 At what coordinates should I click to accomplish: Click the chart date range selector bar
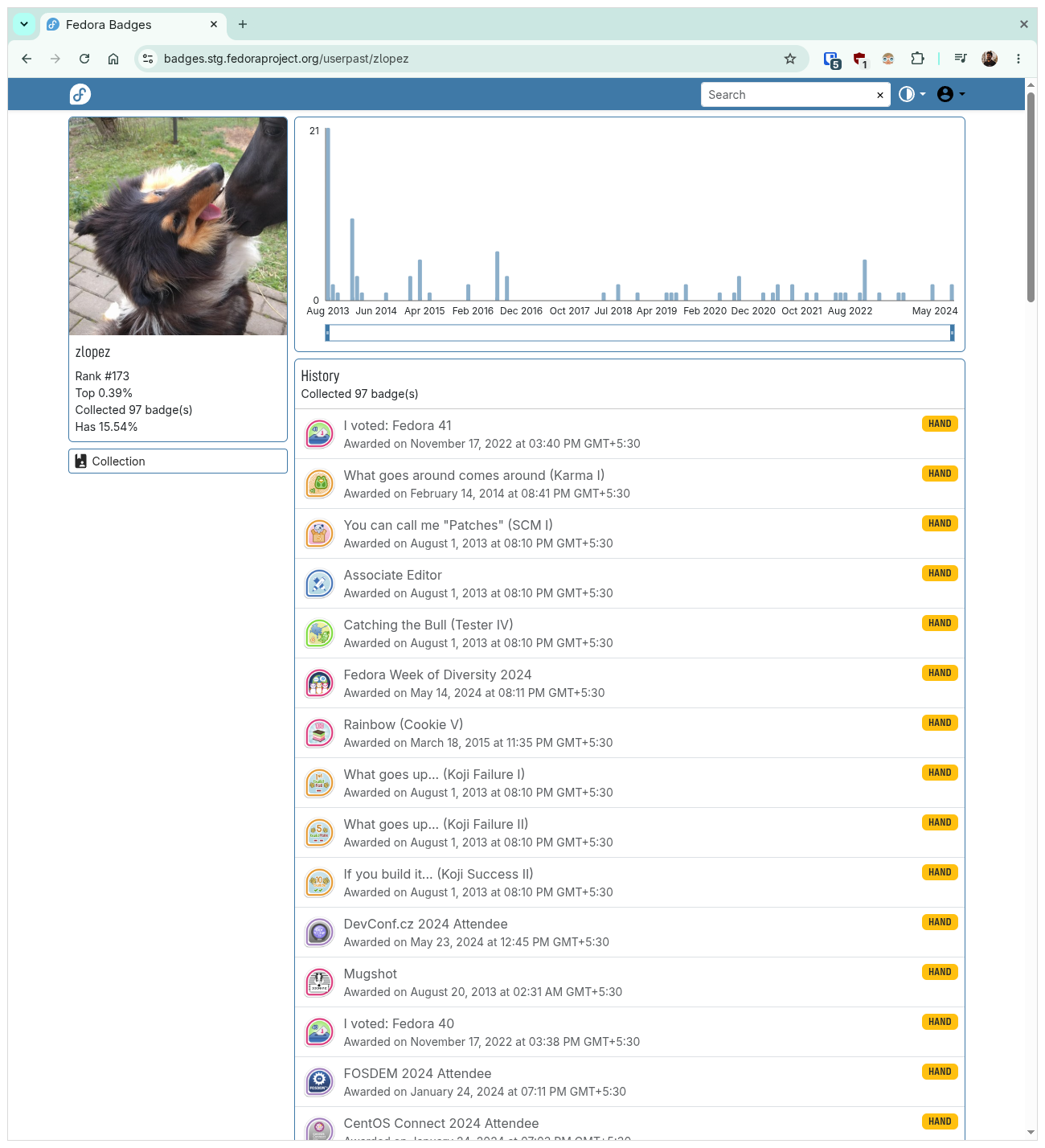[640, 333]
